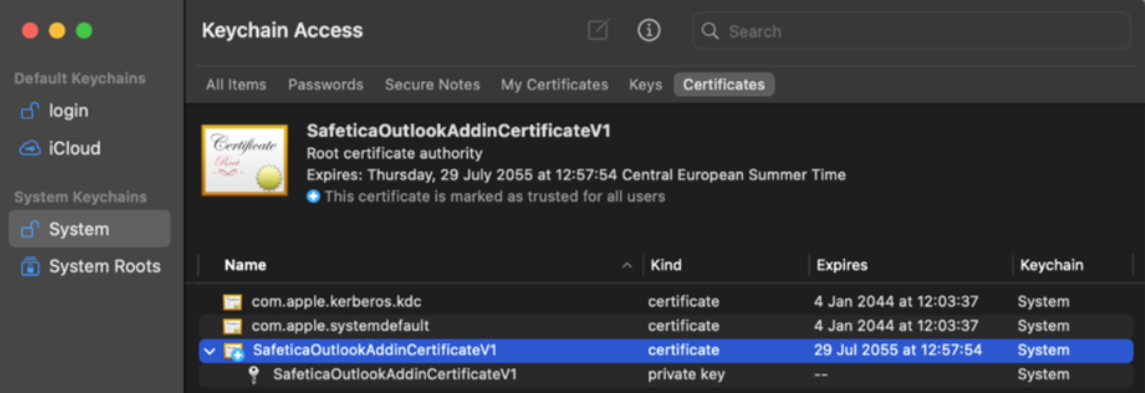Select the com.apple.kerberos.kdc row
This screenshot has width=1145, height=393.
(666, 302)
